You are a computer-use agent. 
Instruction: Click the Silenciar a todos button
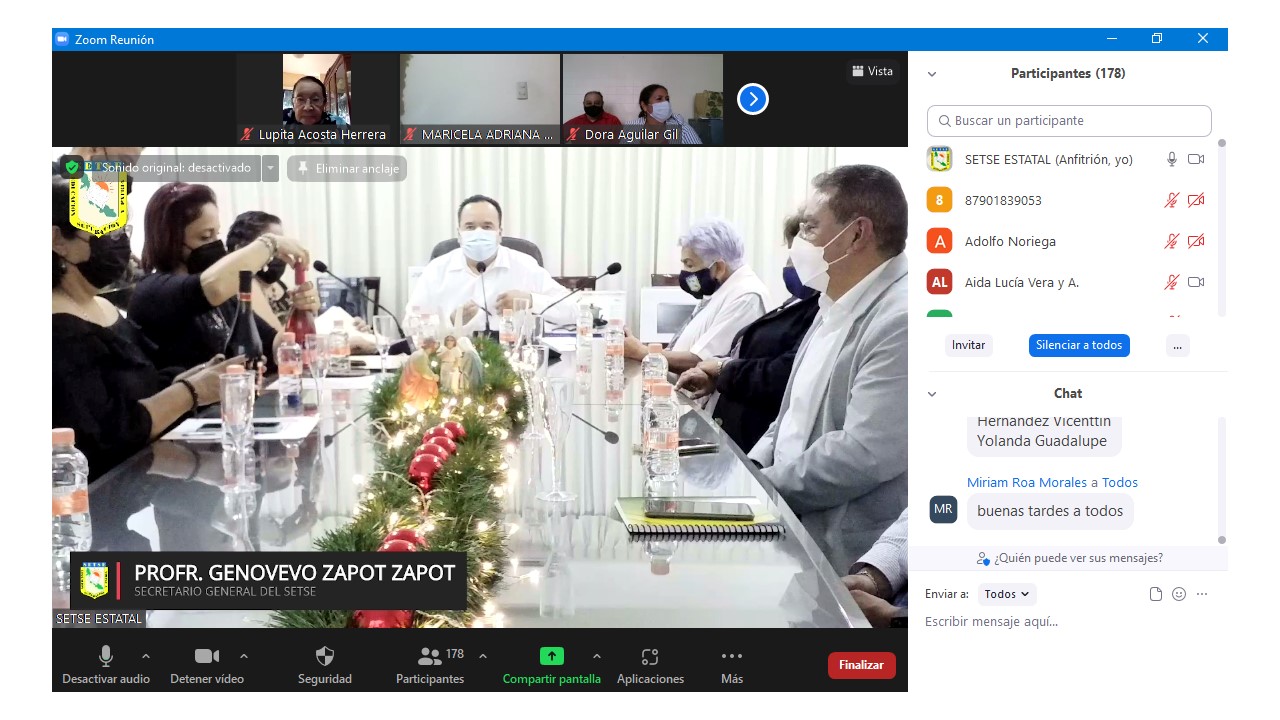(x=1079, y=345)
